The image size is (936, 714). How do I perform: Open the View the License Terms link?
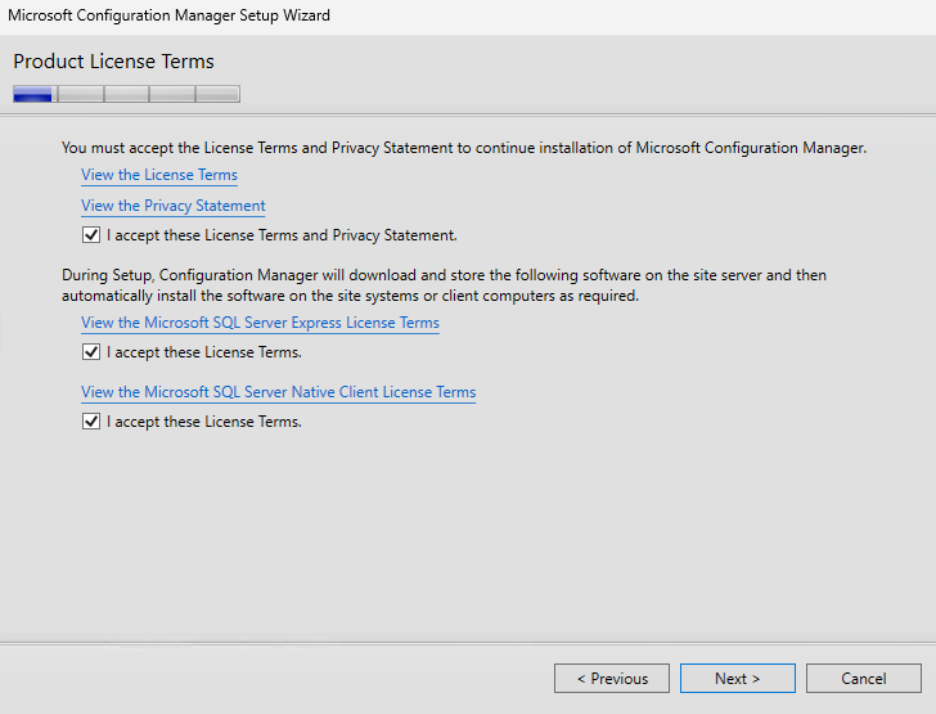click(159, 175)
